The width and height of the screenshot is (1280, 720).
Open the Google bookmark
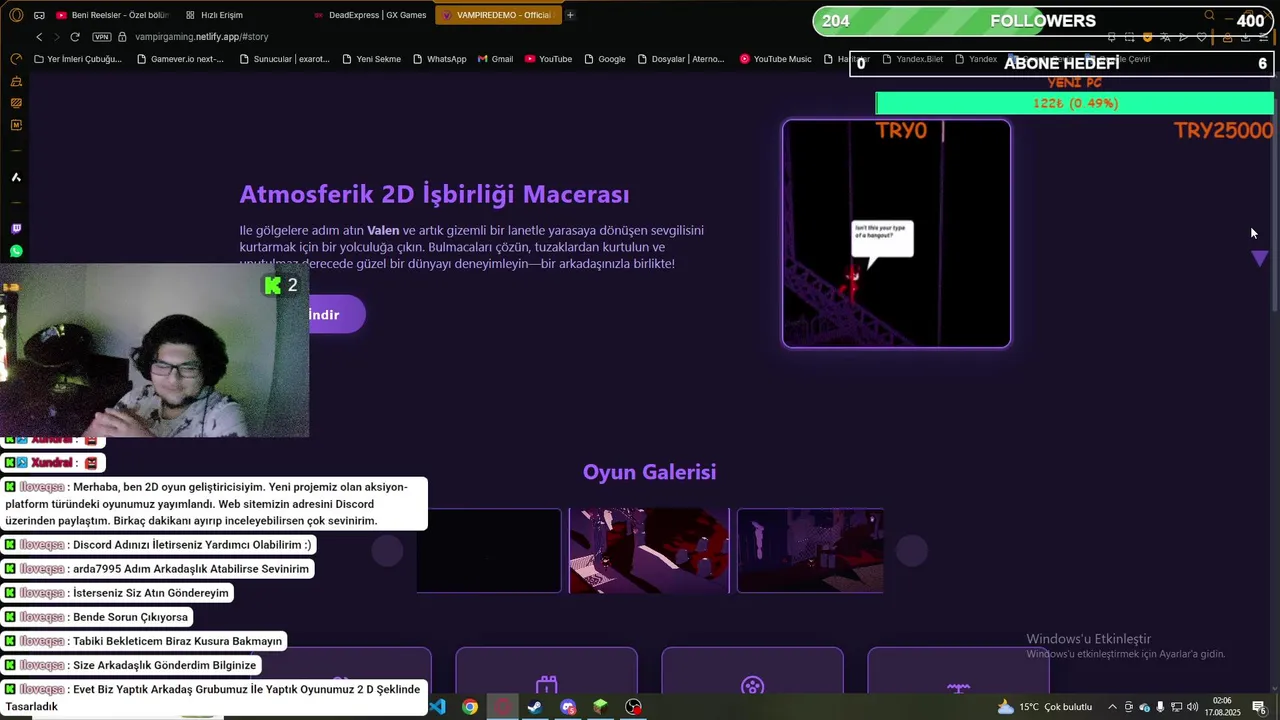(x=604, y=59)
